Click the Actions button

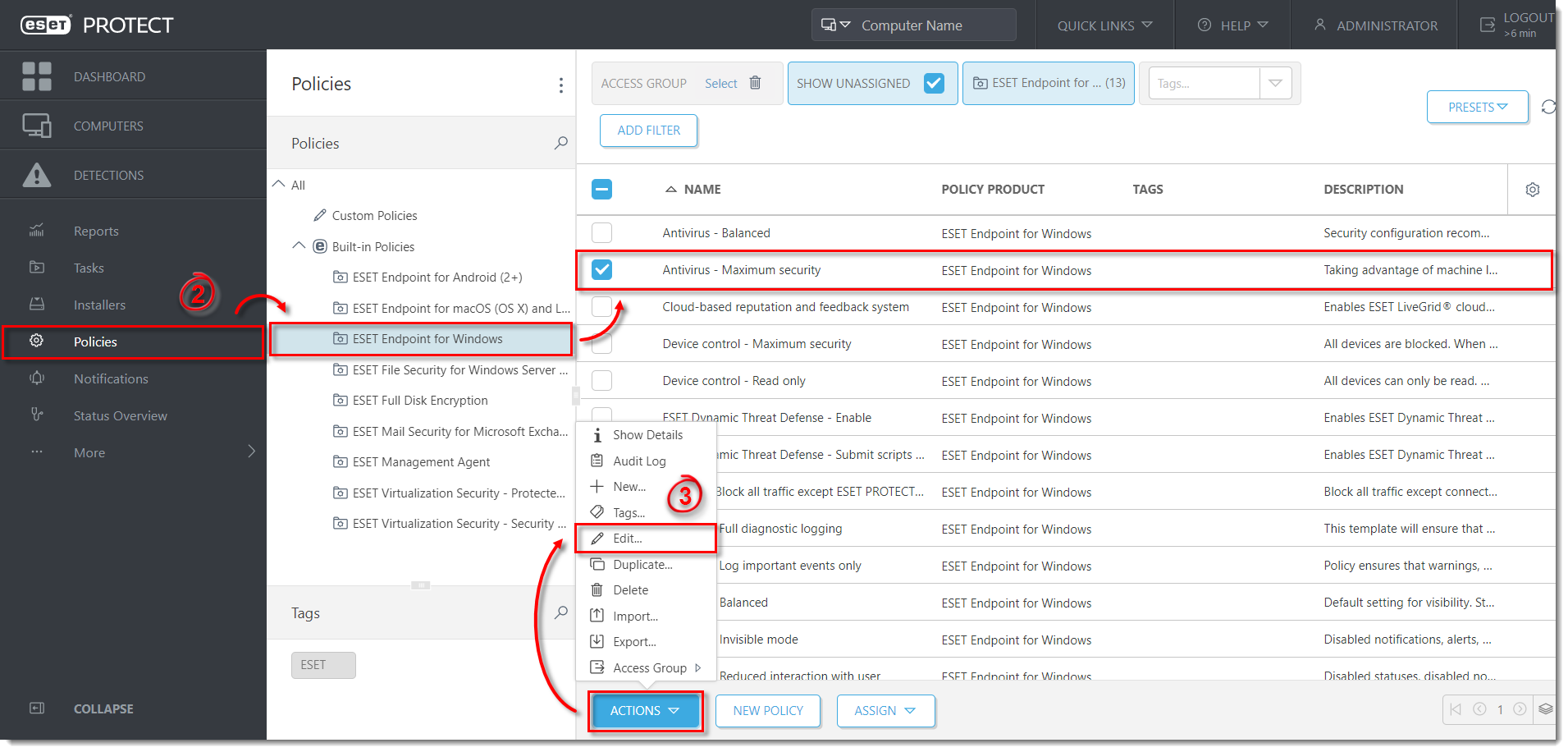click(x=644, y=711)
